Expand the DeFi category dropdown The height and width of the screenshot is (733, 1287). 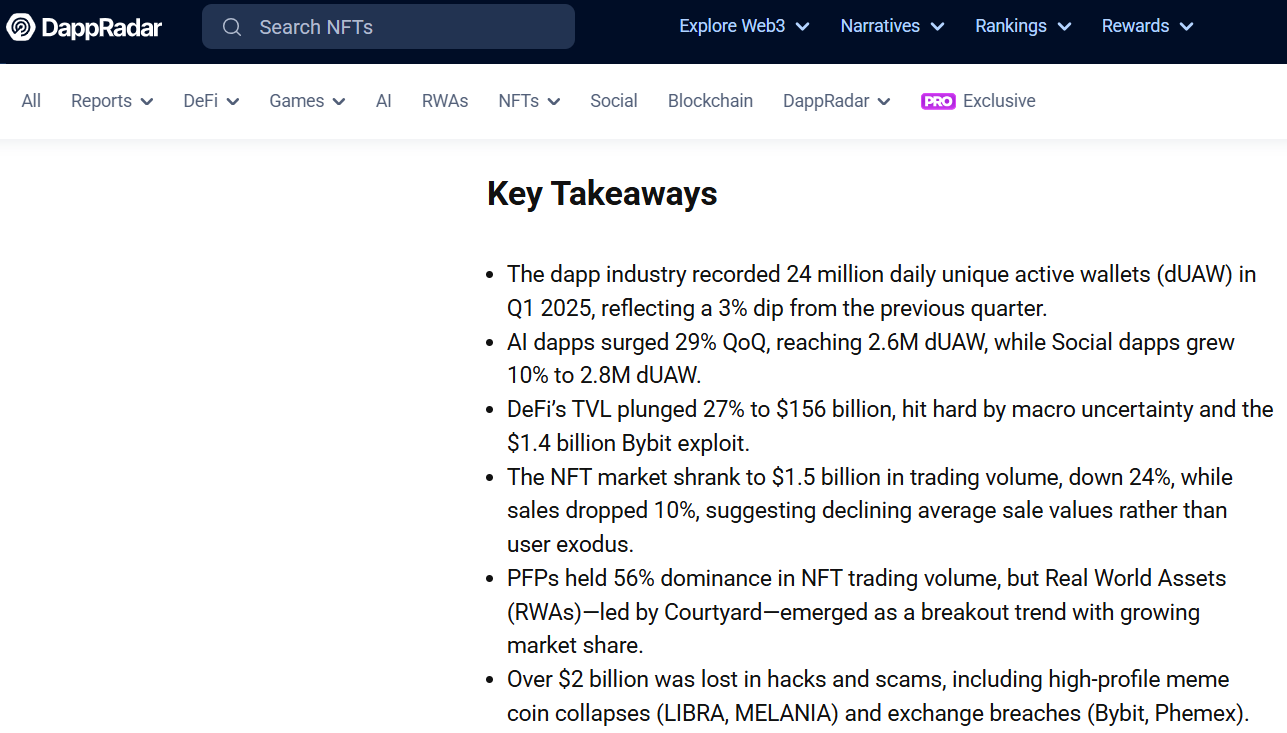(x=211, y=101)
